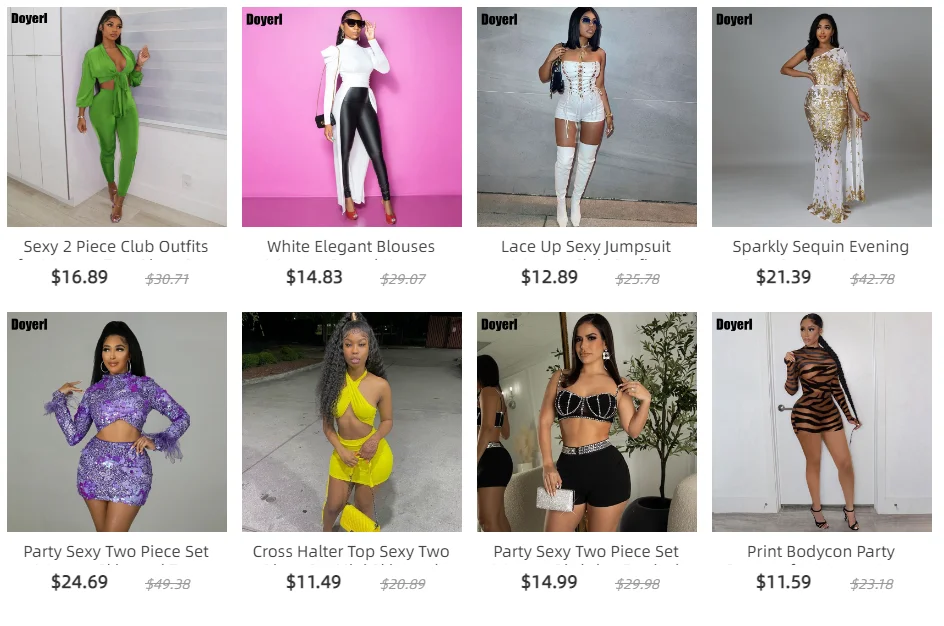Click the $16.89 price of the green outfit

point(79,277)
